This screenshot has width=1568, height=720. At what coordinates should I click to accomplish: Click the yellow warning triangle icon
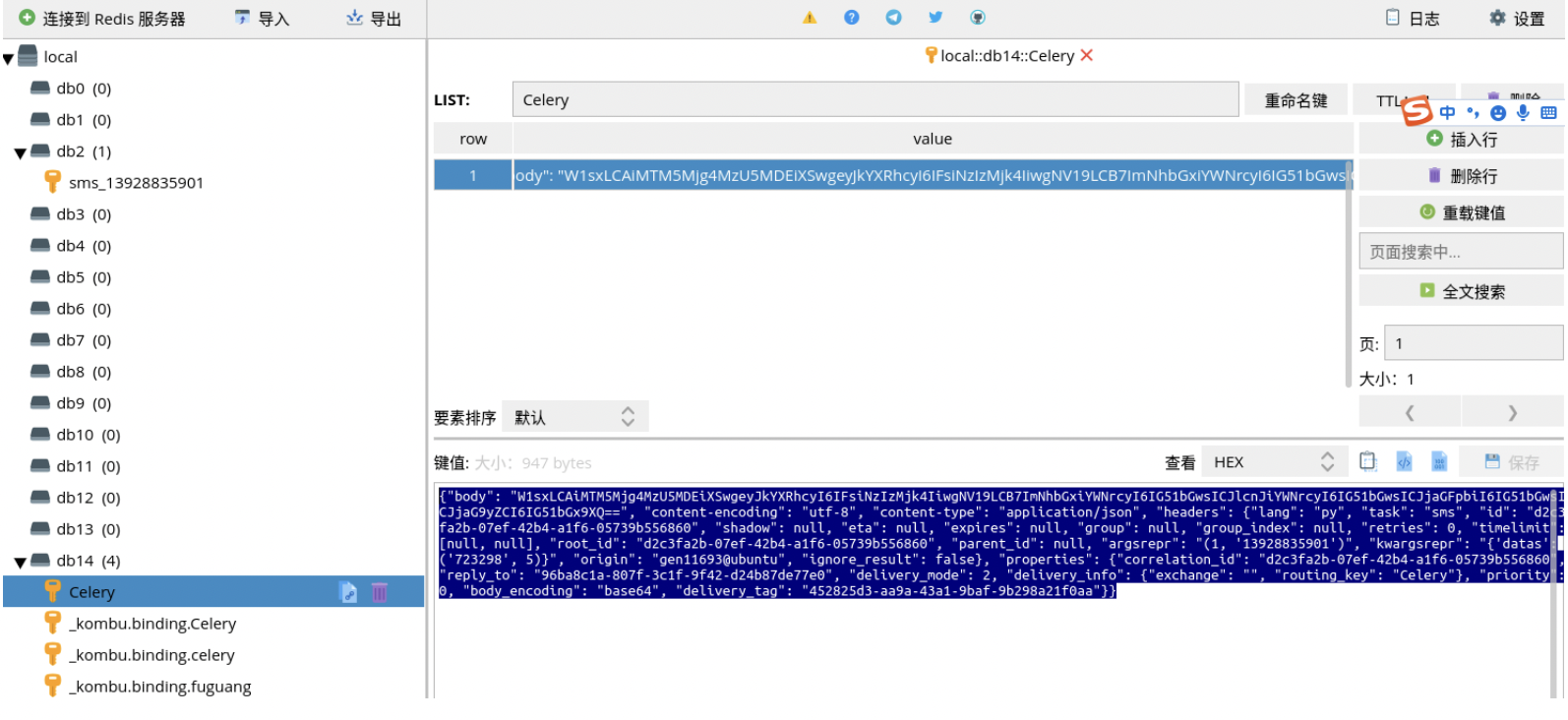tap(810, 18)
